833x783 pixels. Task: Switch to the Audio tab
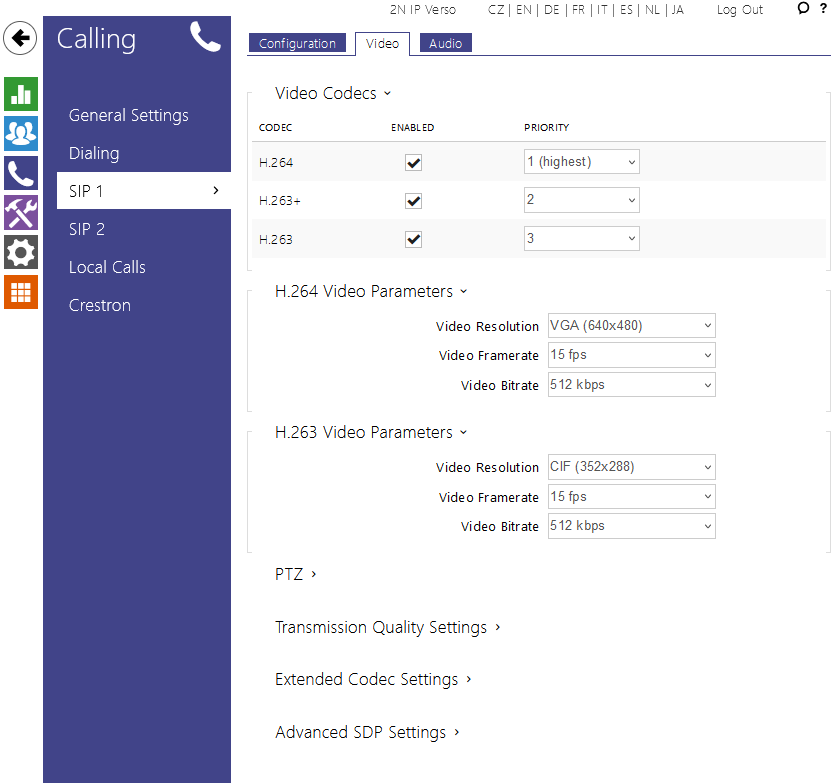(445, 43)
